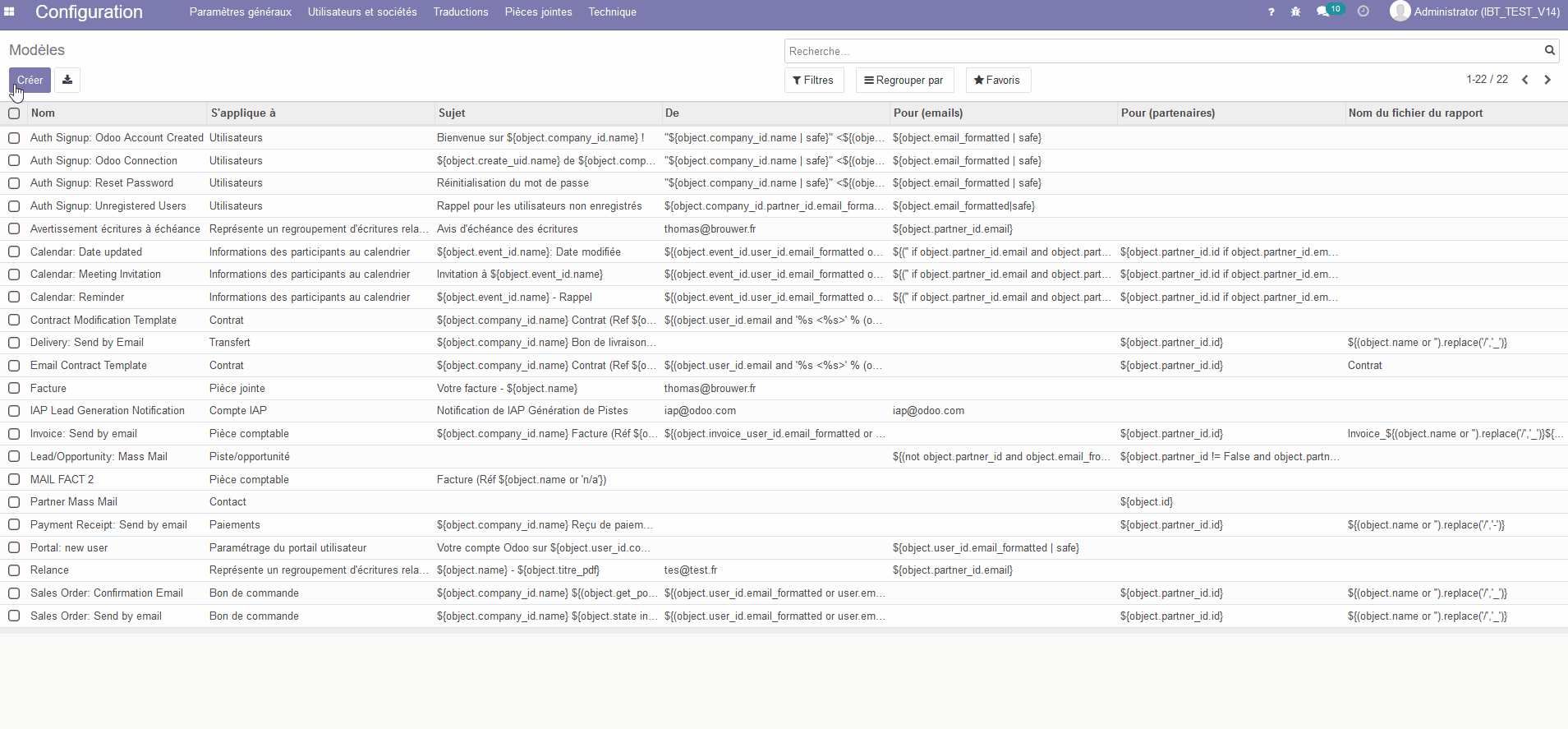Open the Filtres dropdown
The image size is (1568, 729).
coord(813,80)
